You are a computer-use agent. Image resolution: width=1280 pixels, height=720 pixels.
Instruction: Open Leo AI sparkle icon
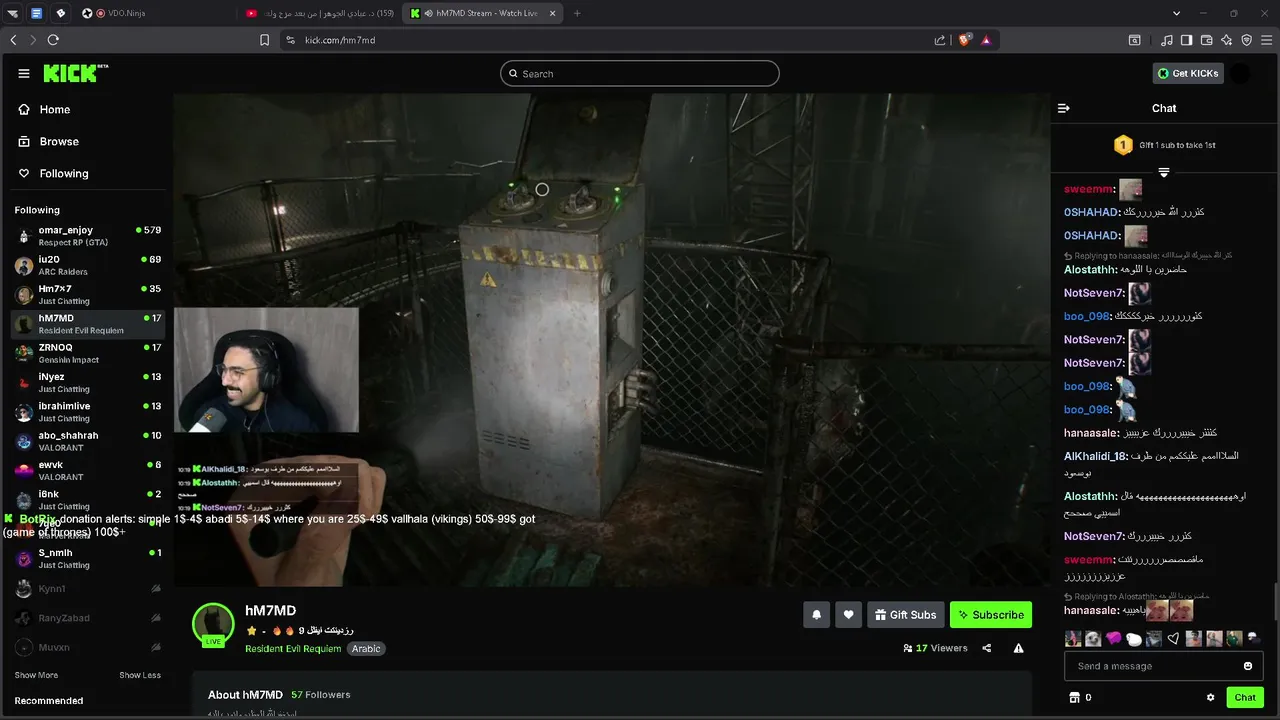tap(1226, 40)
